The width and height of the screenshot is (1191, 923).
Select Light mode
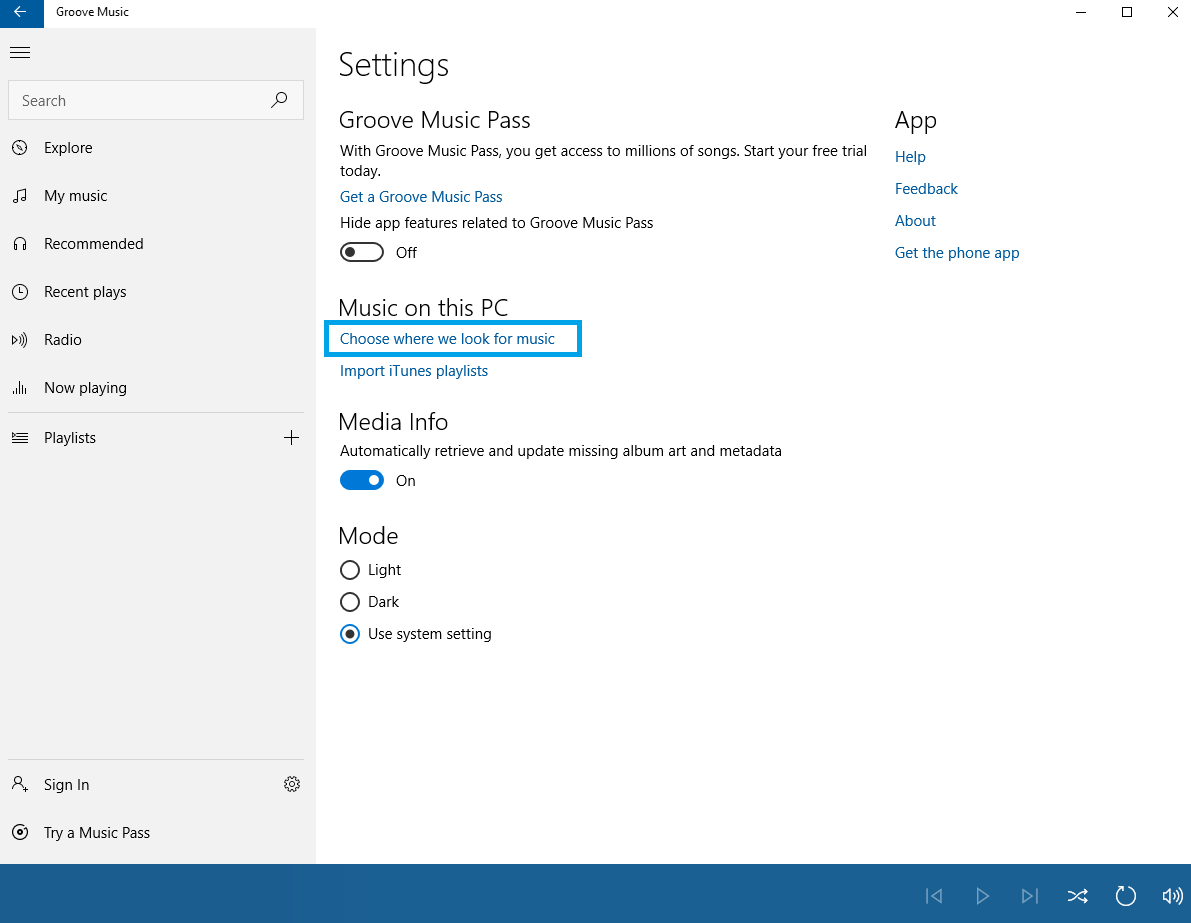(x=350, y=569)
